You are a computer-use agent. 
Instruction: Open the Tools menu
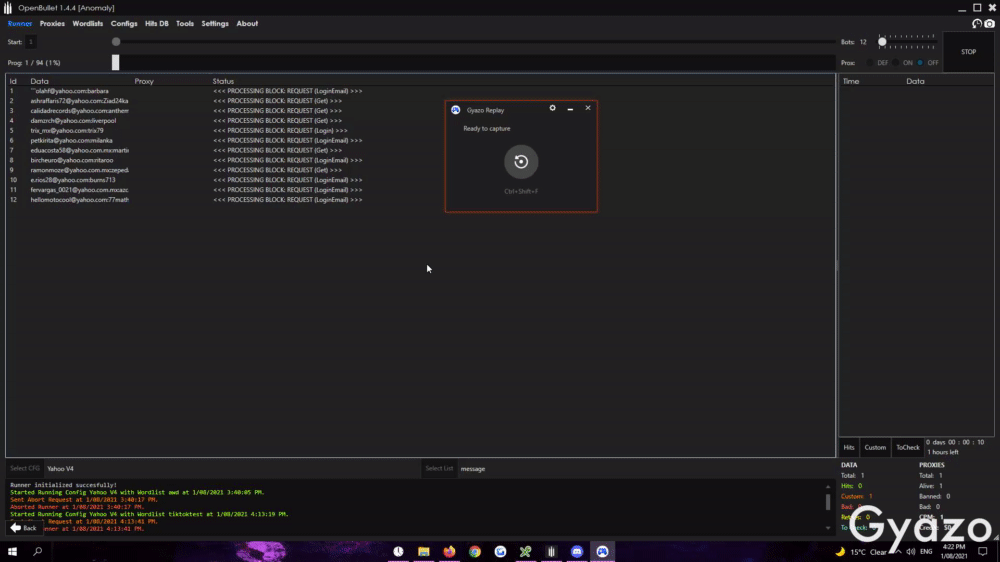point(185,24)
